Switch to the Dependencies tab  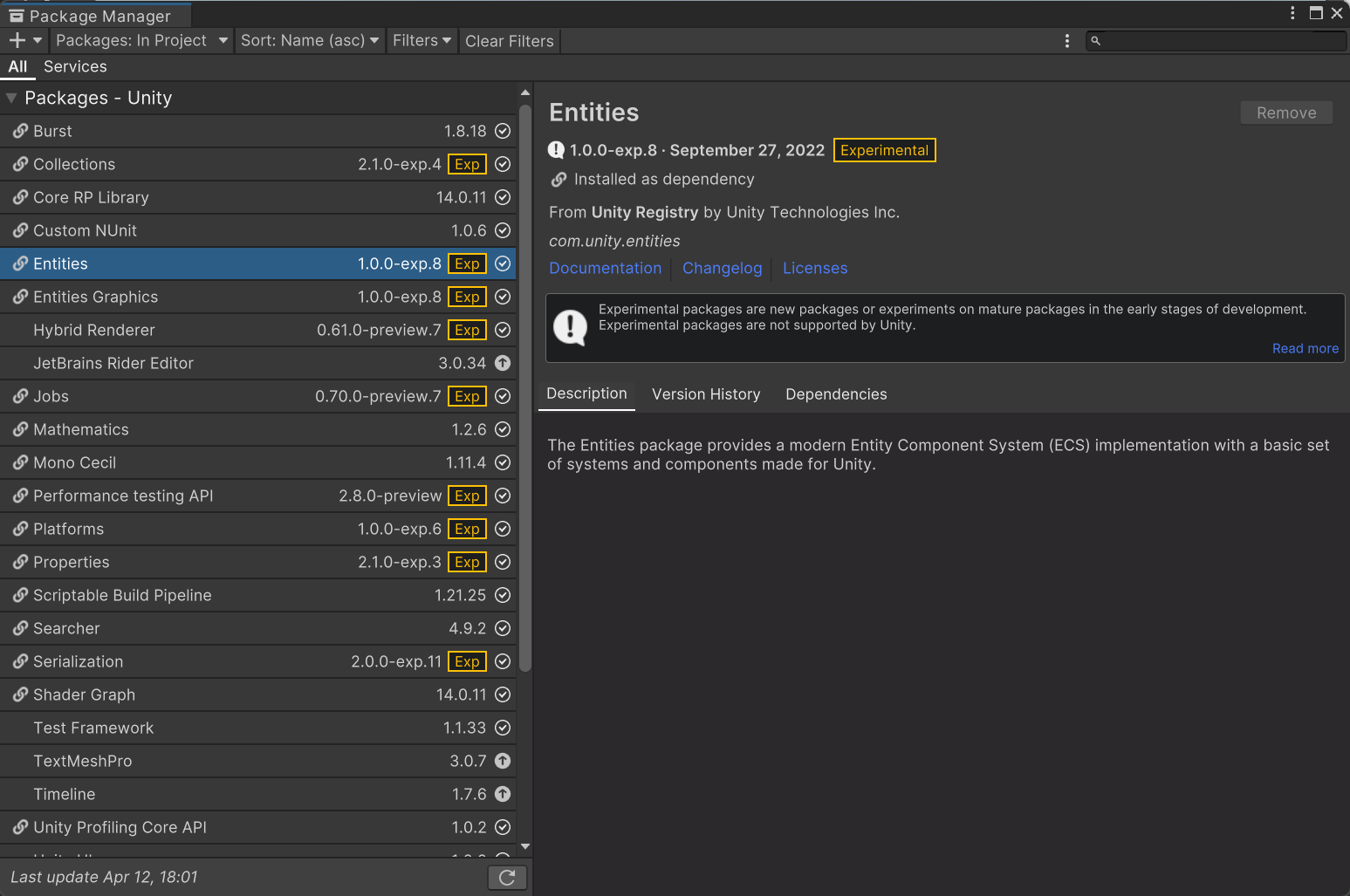coord(836,394)
